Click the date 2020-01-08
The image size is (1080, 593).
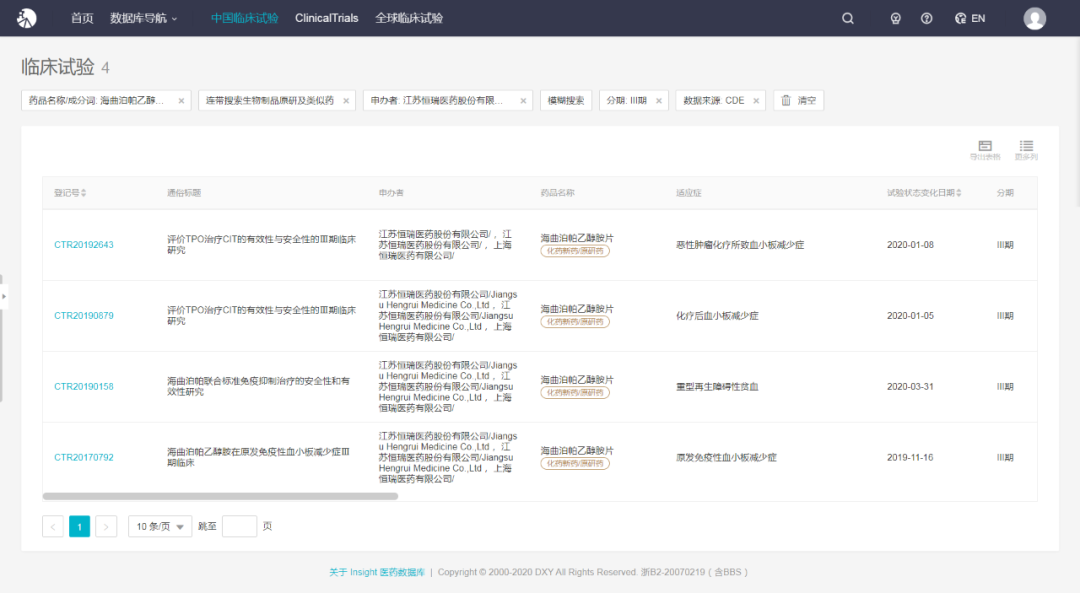910,245
